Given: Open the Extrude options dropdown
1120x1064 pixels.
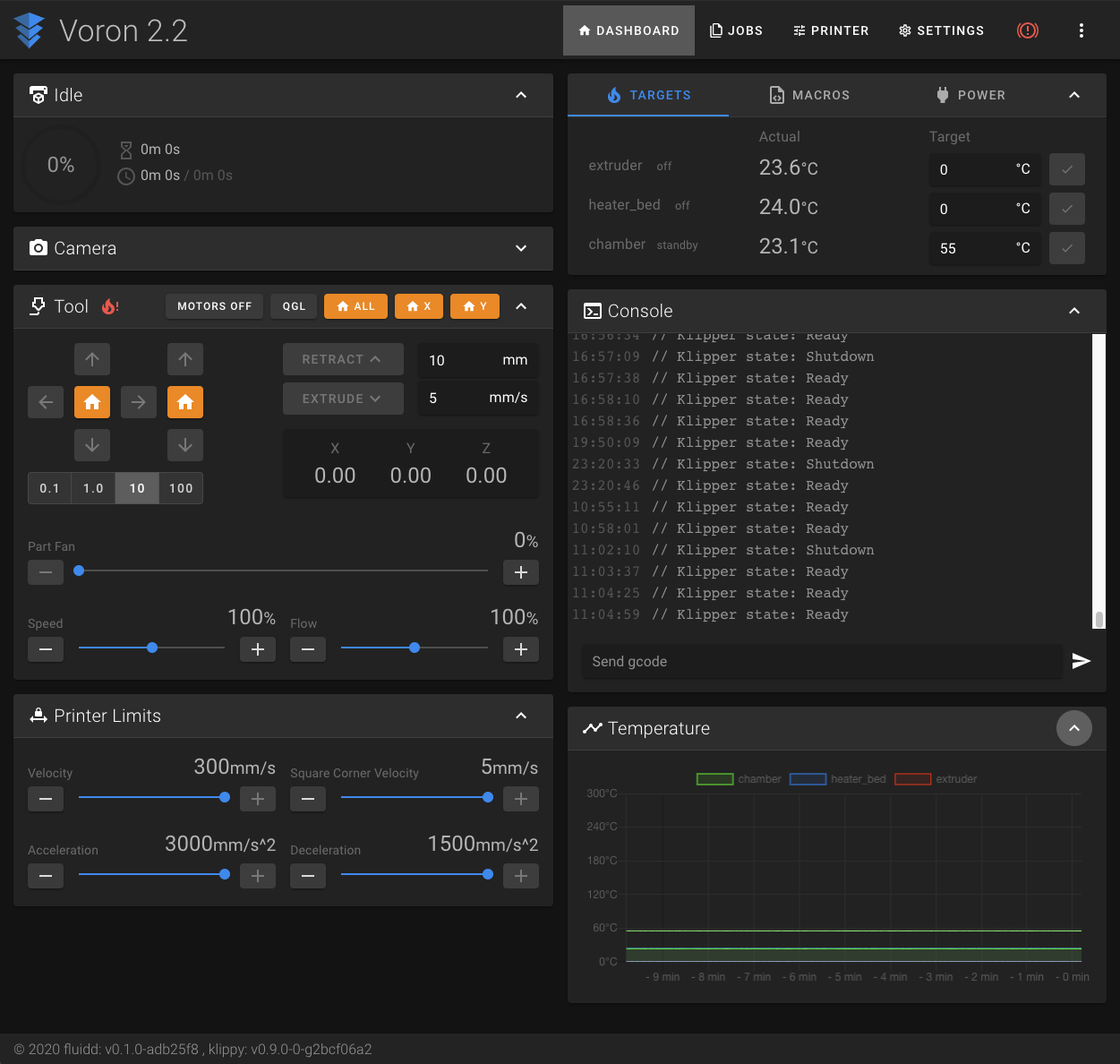Looking at the screenshot, I should click(x=343, y=398).
